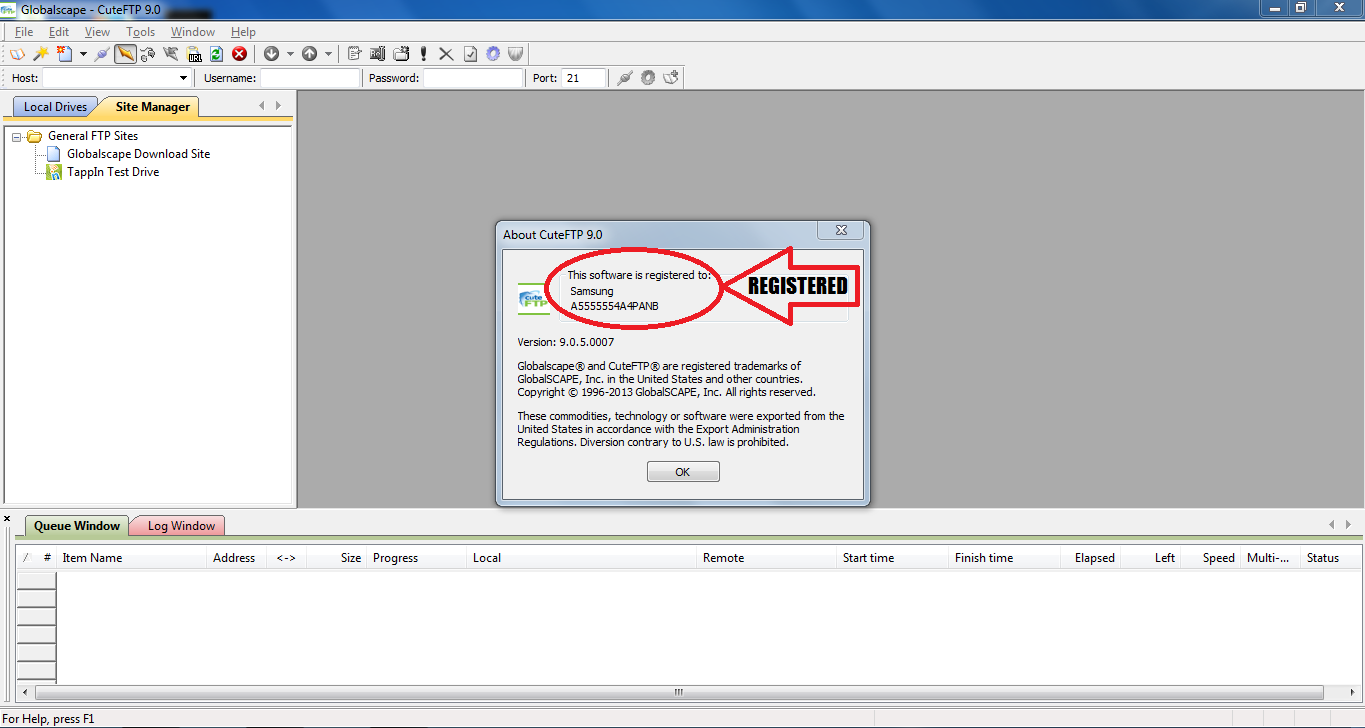
Task: Click the Version: 9.0.5.0007 text
Action: pyautogui.click(x=566, y=342)
